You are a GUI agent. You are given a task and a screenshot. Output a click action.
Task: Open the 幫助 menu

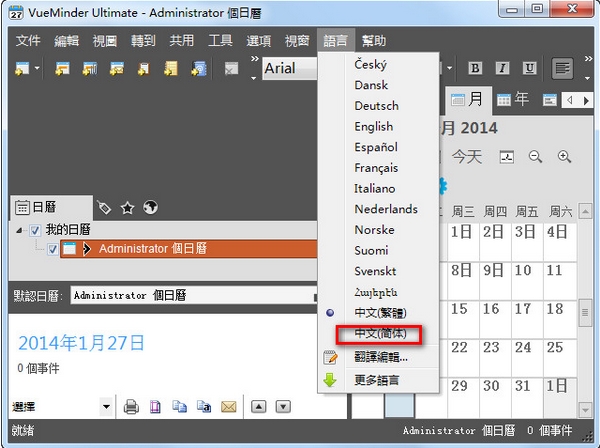click(374, 40)
